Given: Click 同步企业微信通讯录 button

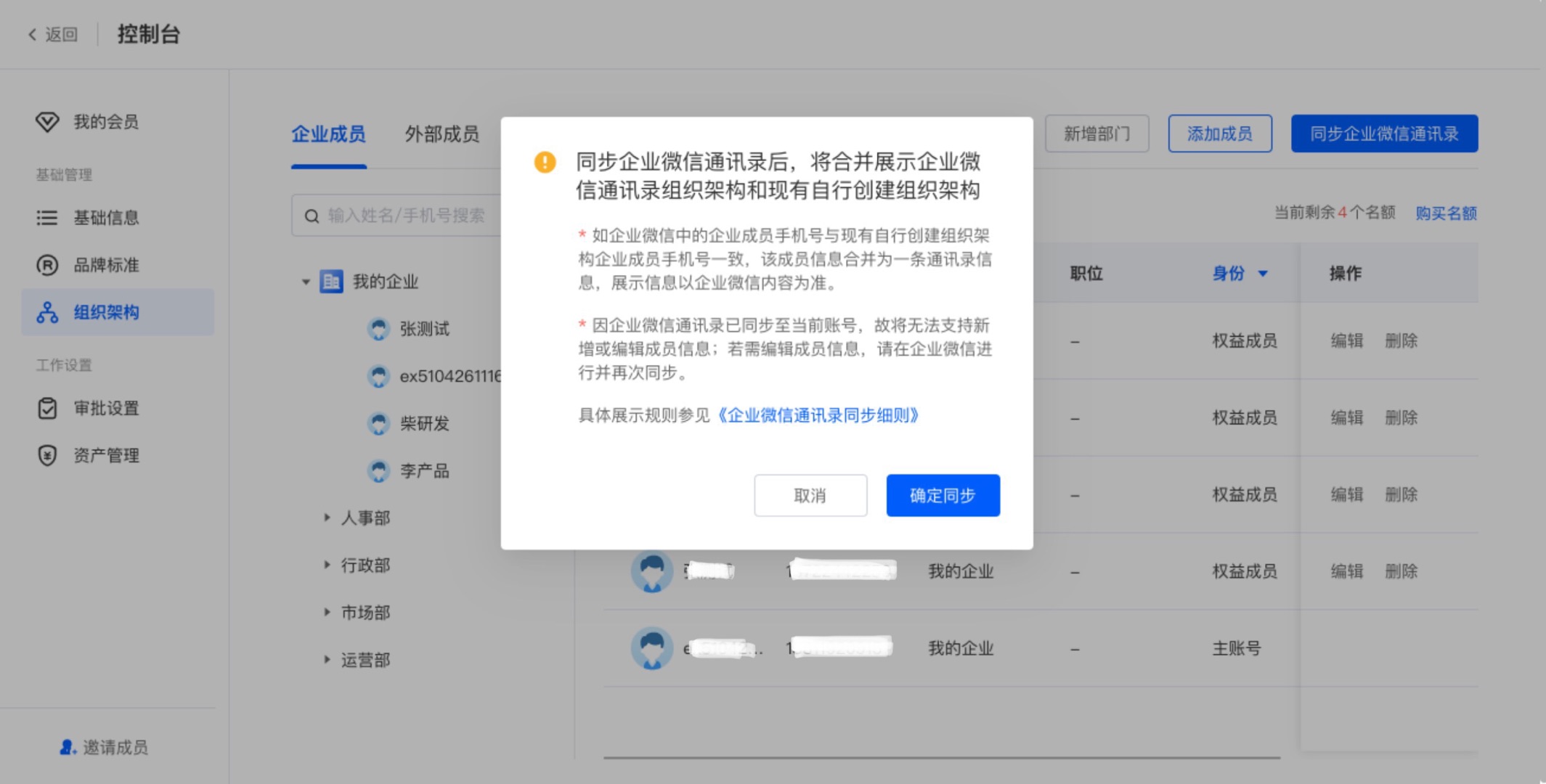Looking at the screenshot, I should (x=1384, y=134).
